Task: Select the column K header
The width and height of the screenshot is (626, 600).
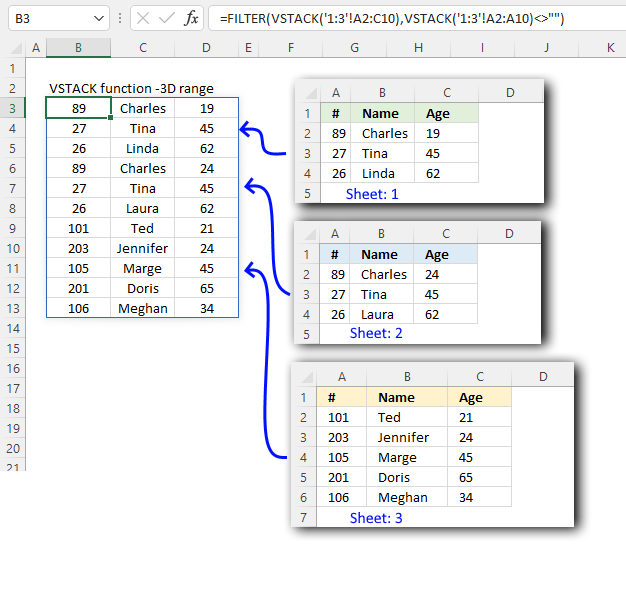Action: [x=610, y=48]
